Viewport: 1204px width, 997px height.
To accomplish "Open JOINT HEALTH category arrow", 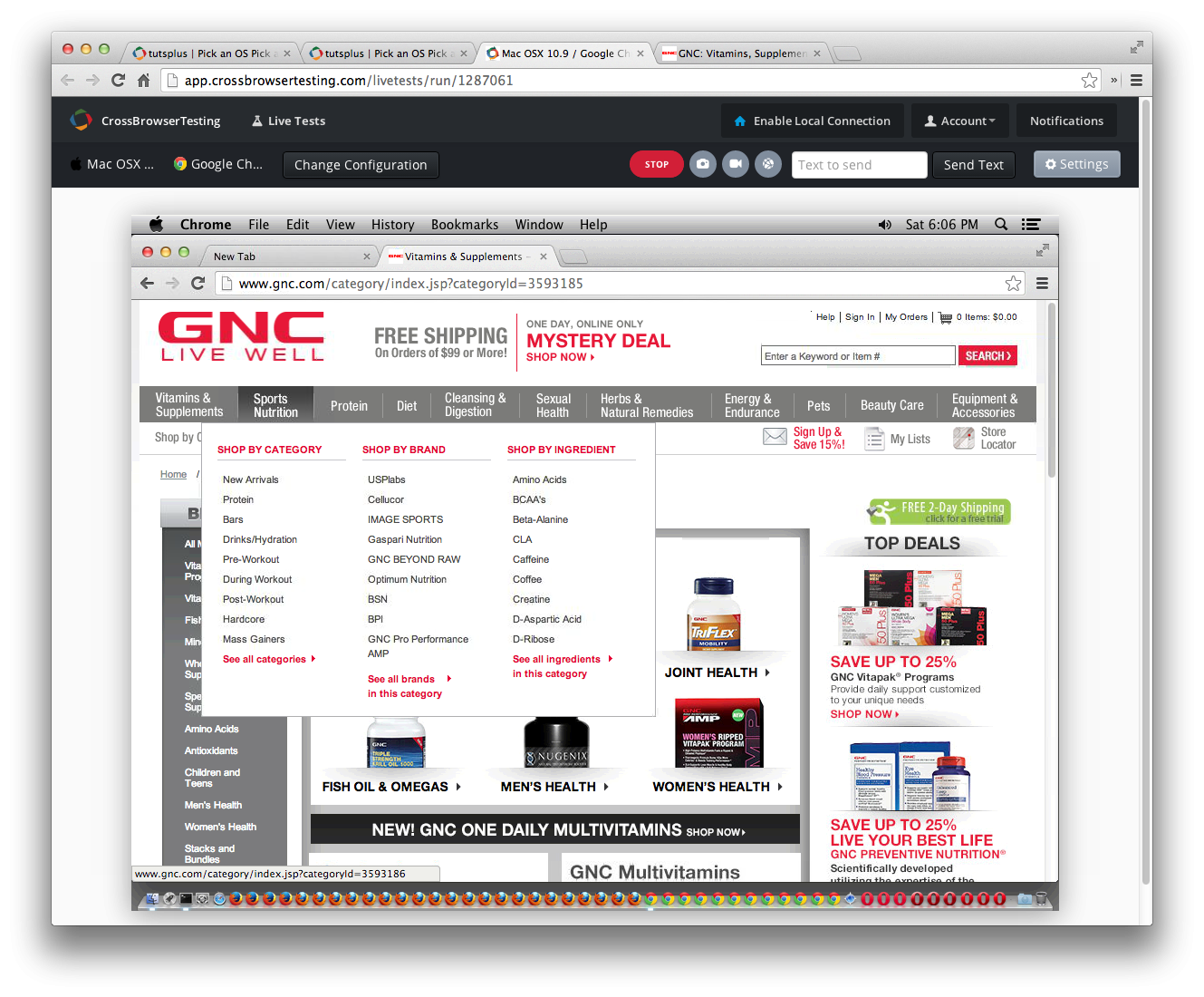I will pos(767,673).
